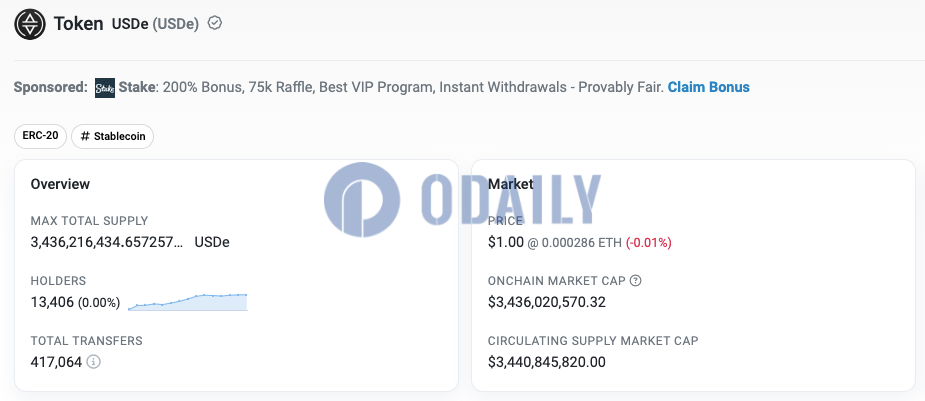Click the USDe (USDe) token name

pyautogui.click(x=155, y=24)
